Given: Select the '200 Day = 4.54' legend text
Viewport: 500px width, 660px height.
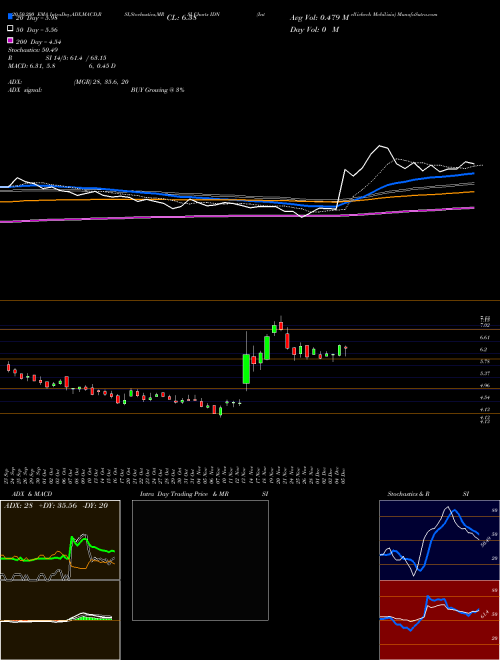Looking at the screenshot, I should [x=39, y=42].
